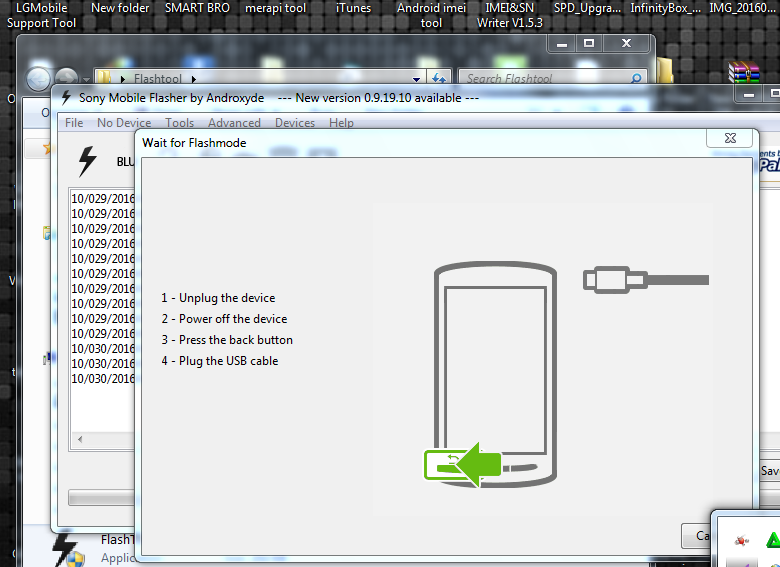Open the WinRAR archive icon on desktop

(743, 73)
